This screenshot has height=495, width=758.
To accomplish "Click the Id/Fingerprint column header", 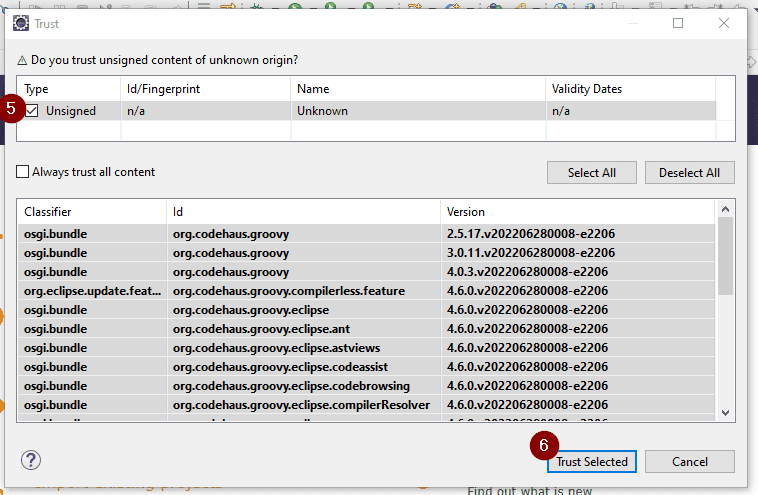I will pos(205,89).
